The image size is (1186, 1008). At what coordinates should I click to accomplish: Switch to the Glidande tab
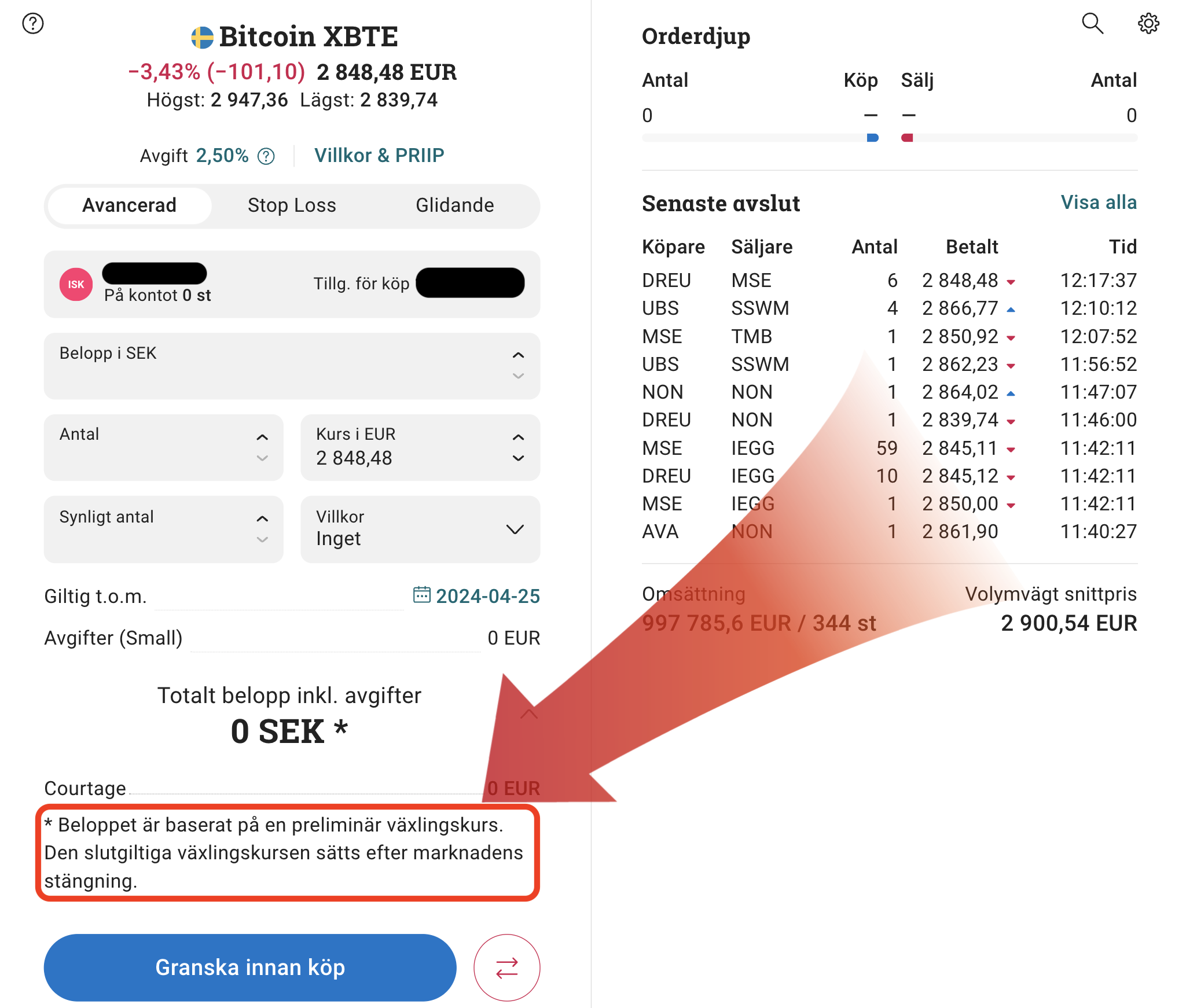[454, 205]
